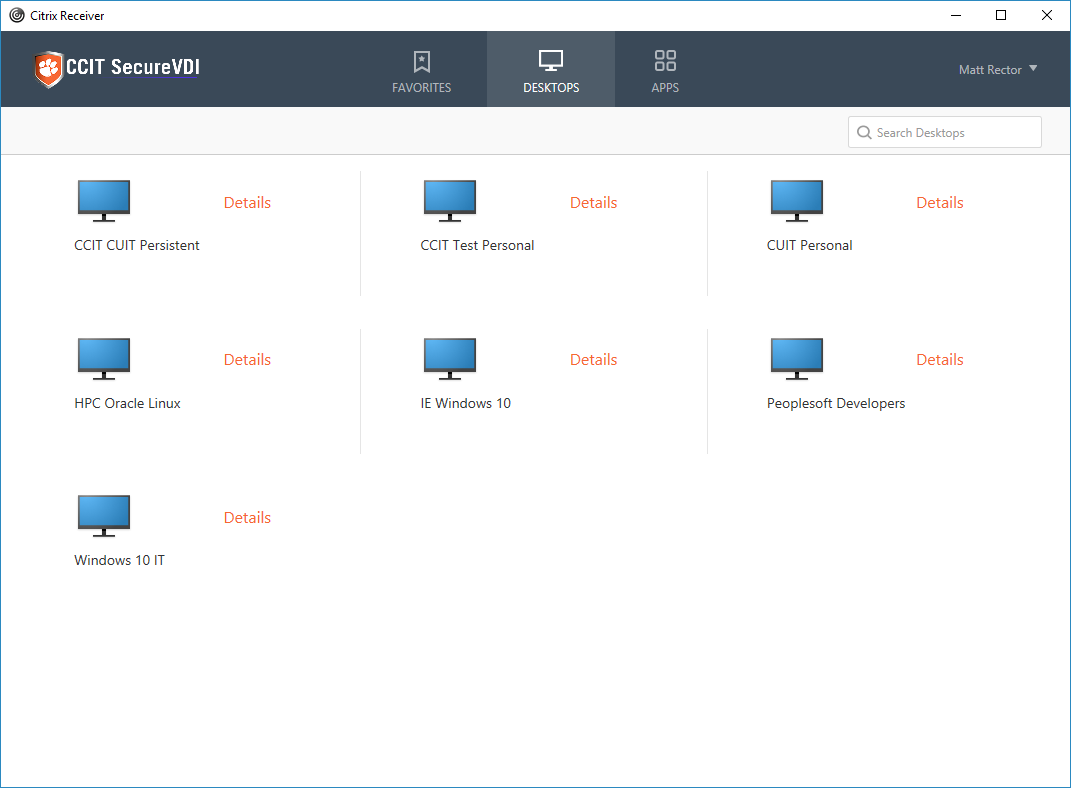Click the CUIT Personal label
The width and height of the screenshot is (1071, 788).
[809, 245]
